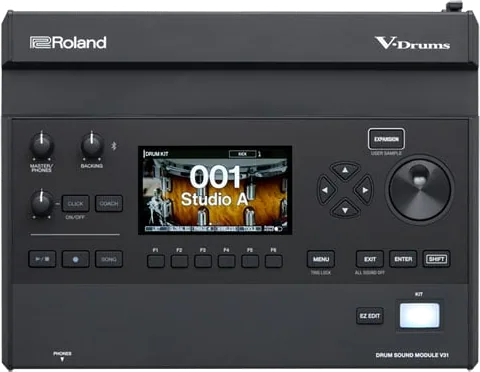Toggle the CLICK metronome button
The width and height of the screenshot is (480, 372).
[x=76, y=203]
